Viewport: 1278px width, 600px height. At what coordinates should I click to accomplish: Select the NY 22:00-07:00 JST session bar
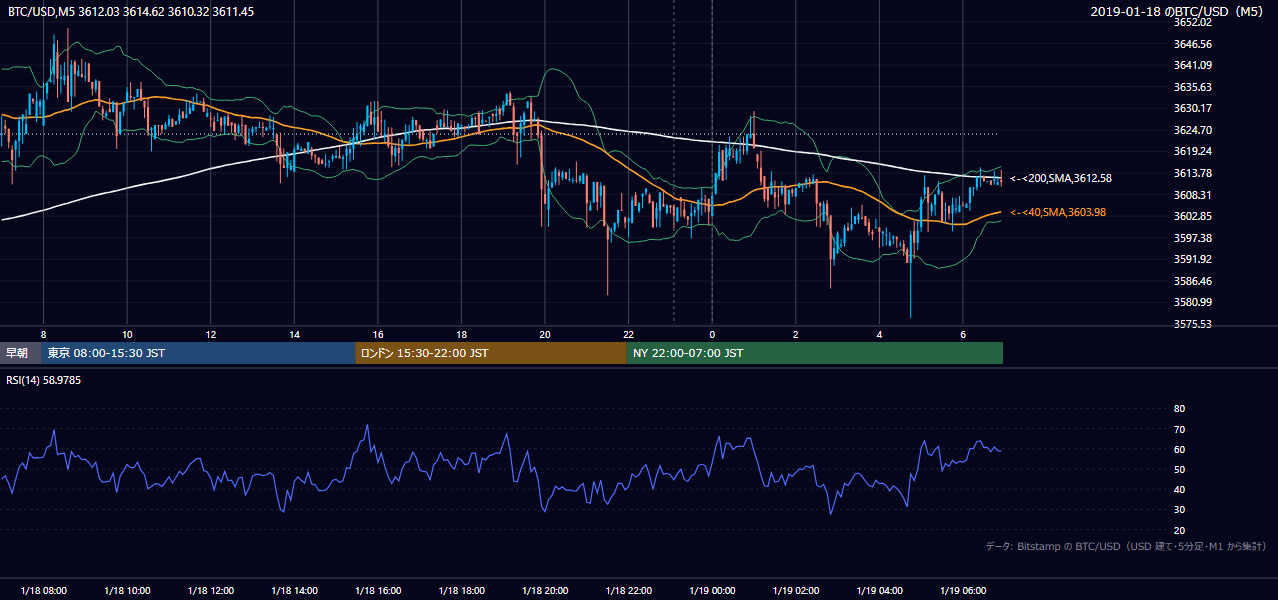coord(815,353)
